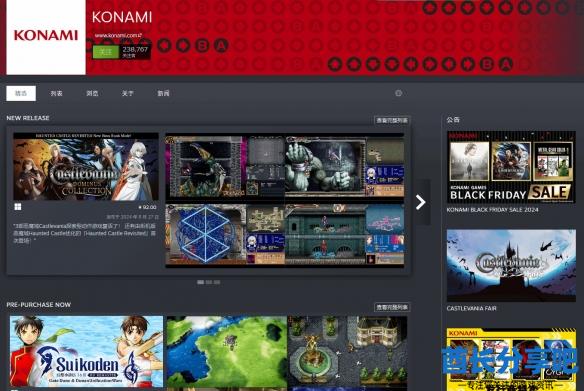The width and height of the screenshot is (584, 391).
Task: Click the Windows platform icon under Castlevania Dominus
Action: 18,207
